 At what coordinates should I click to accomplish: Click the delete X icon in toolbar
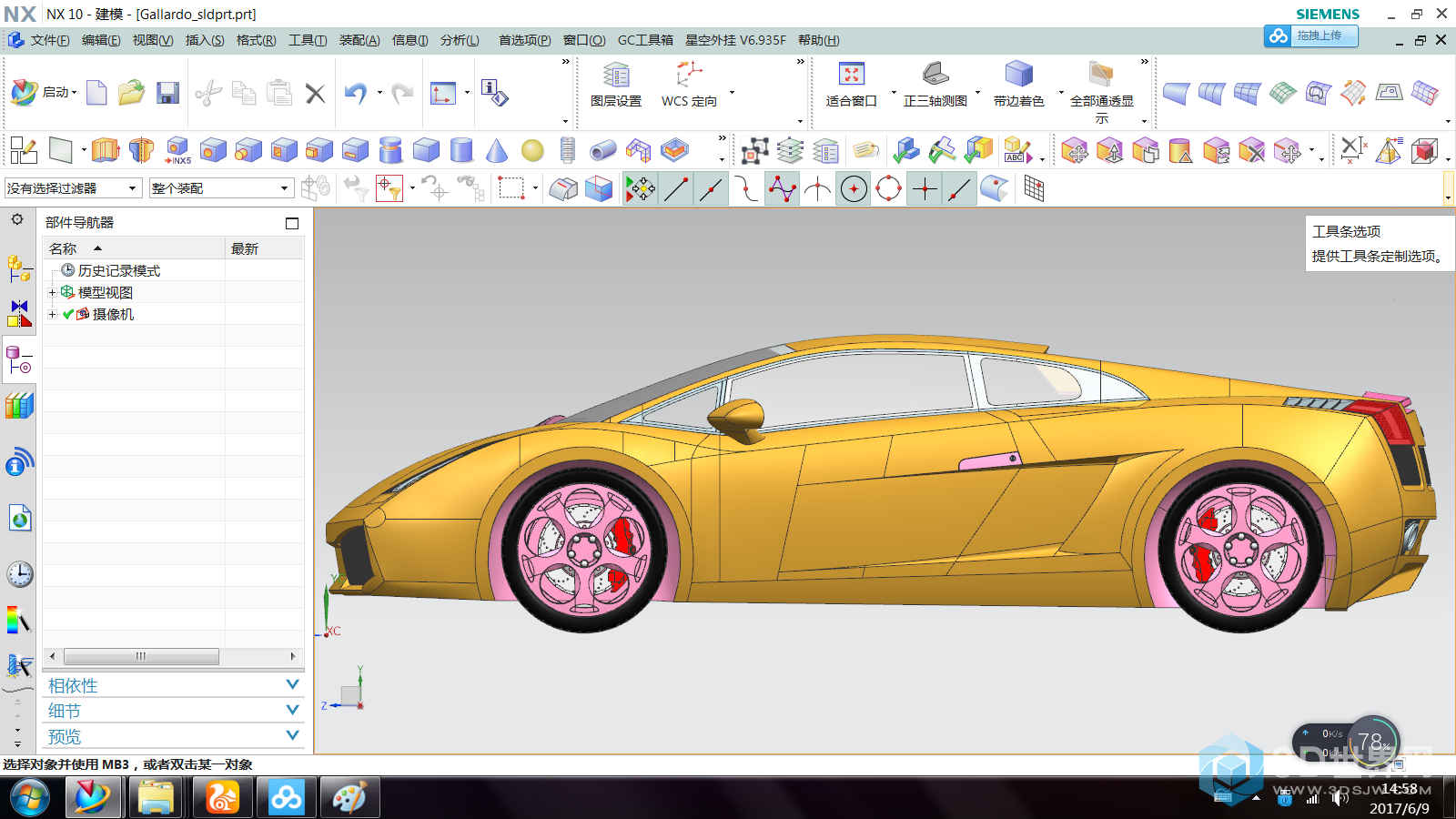[315, 93]
